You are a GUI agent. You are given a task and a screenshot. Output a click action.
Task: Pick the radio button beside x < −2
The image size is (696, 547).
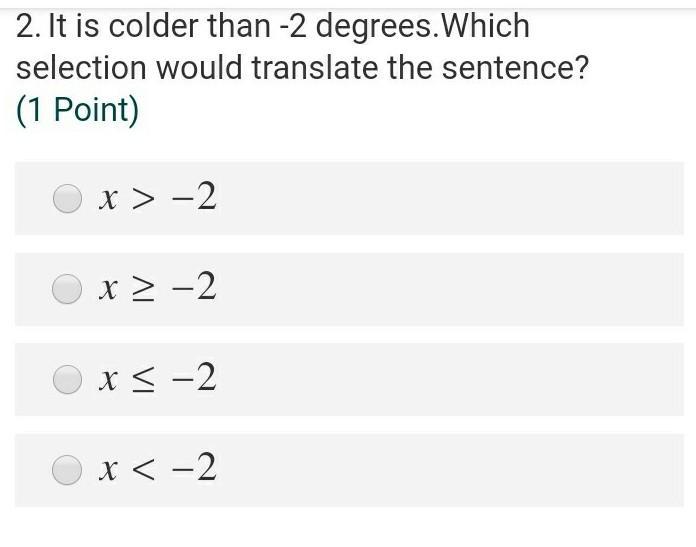click(67, 470)
